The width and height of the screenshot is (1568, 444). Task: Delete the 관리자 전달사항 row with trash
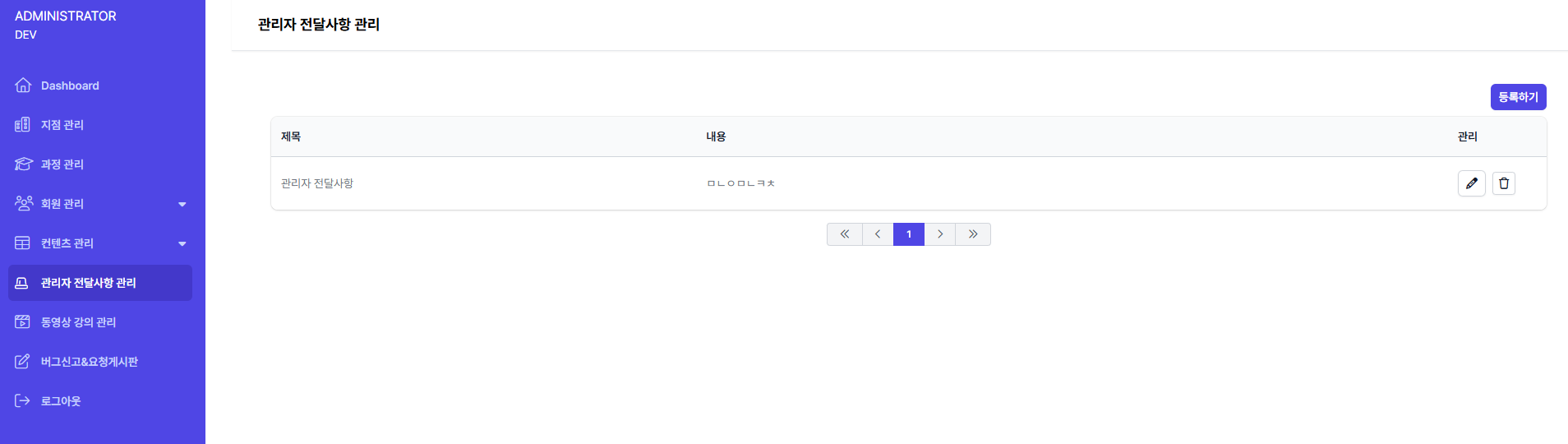tap(1503, 183)
